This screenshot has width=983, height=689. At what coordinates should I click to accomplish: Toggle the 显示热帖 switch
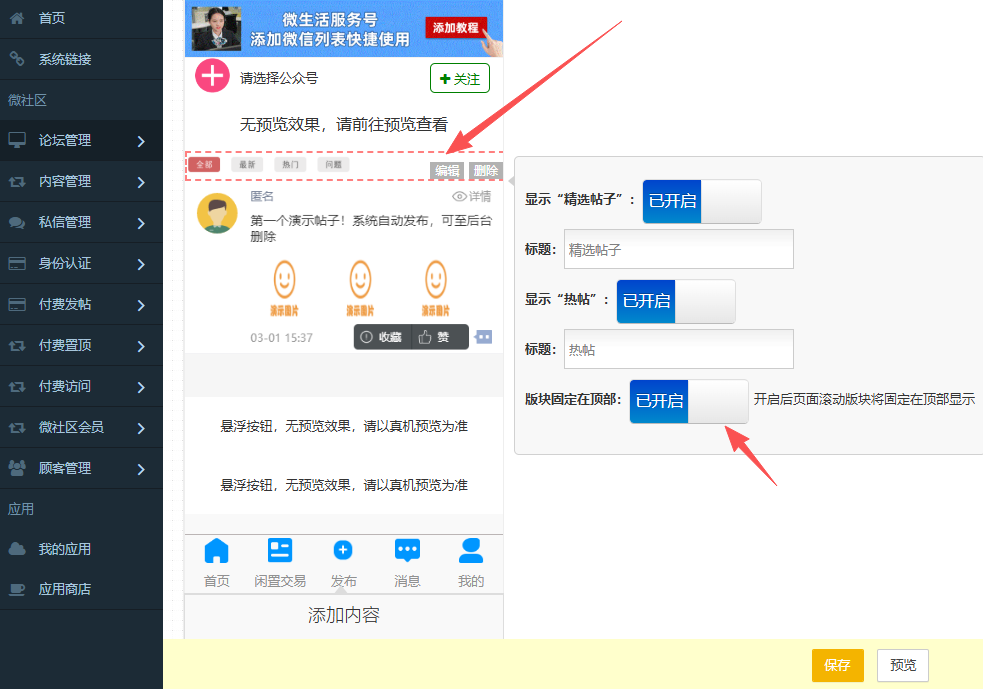click(675, 301)
